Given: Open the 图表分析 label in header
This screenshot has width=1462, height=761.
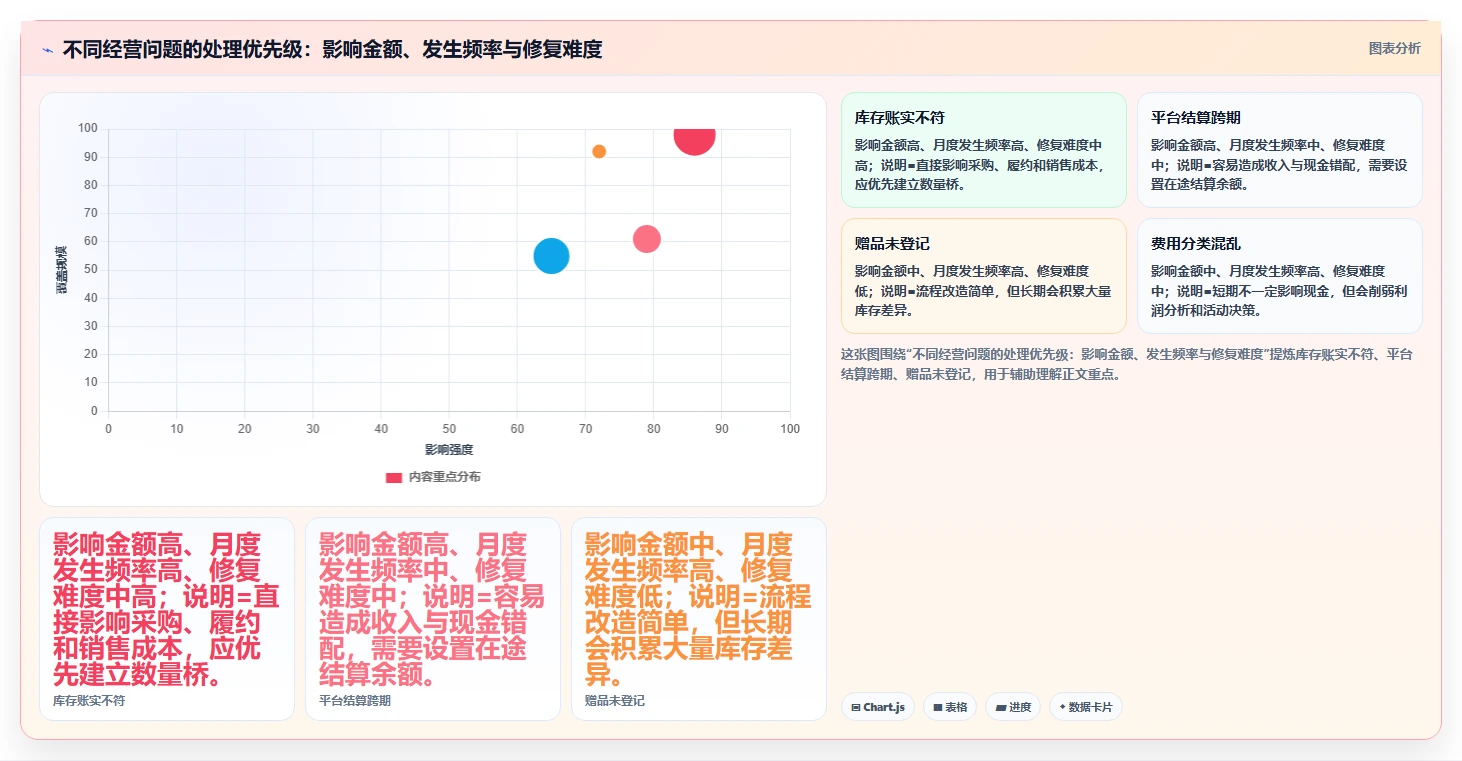Looking at the screenshot, I should pyautogui.click(x=1394, y=48).
